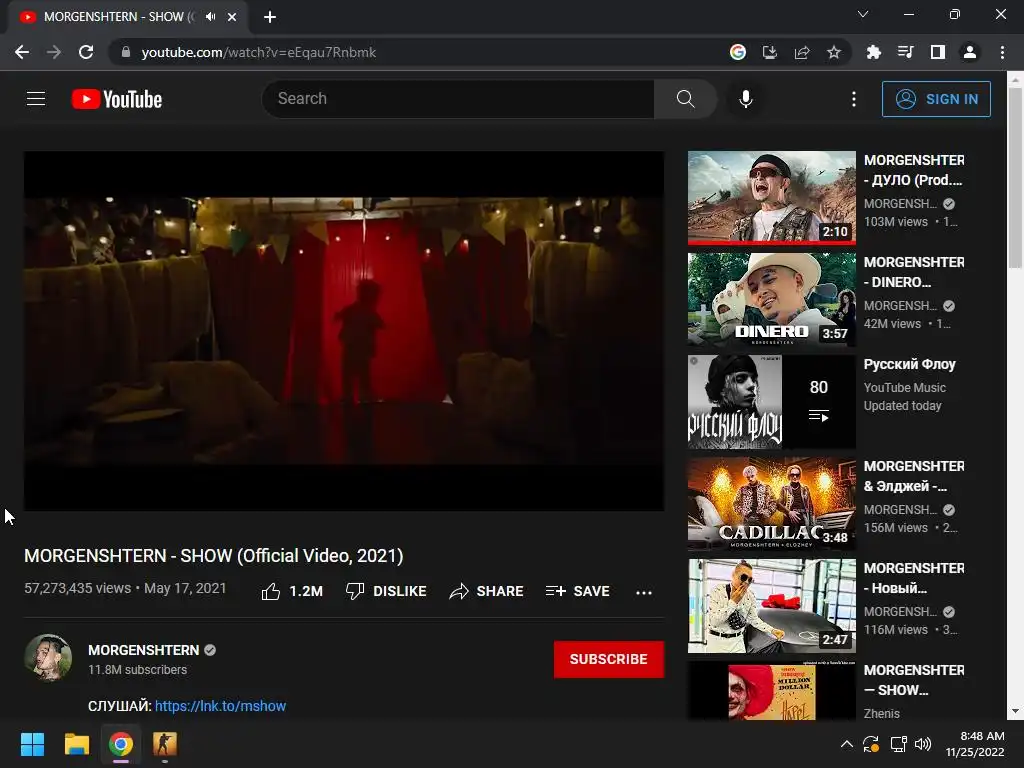The width and height of the screenshot is (1024, 768).
Task: Share this page icon in toolbar
Action: 801,52
